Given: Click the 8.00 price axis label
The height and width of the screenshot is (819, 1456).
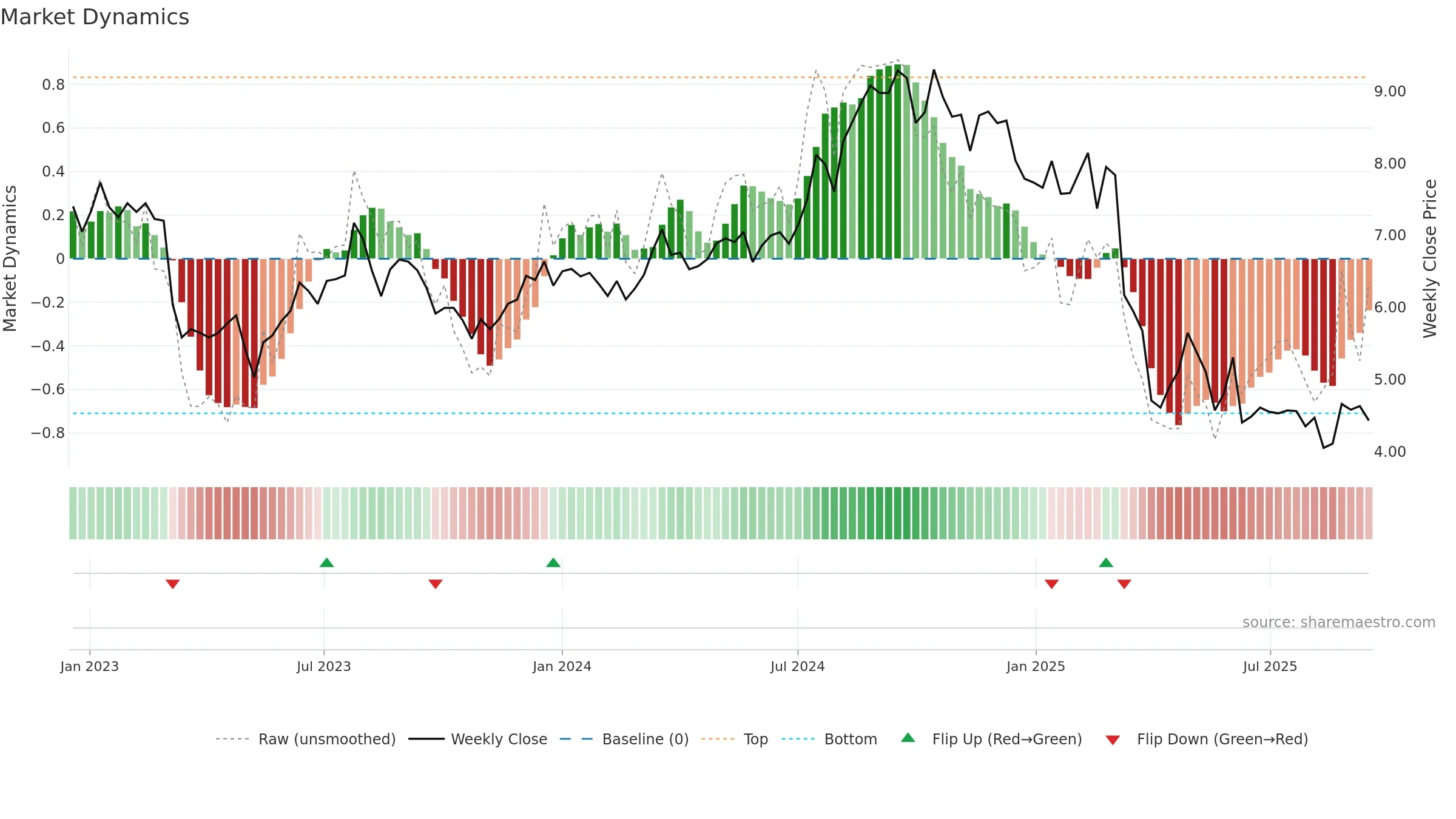Looking at the screenshot, I should pos(1390,164).
